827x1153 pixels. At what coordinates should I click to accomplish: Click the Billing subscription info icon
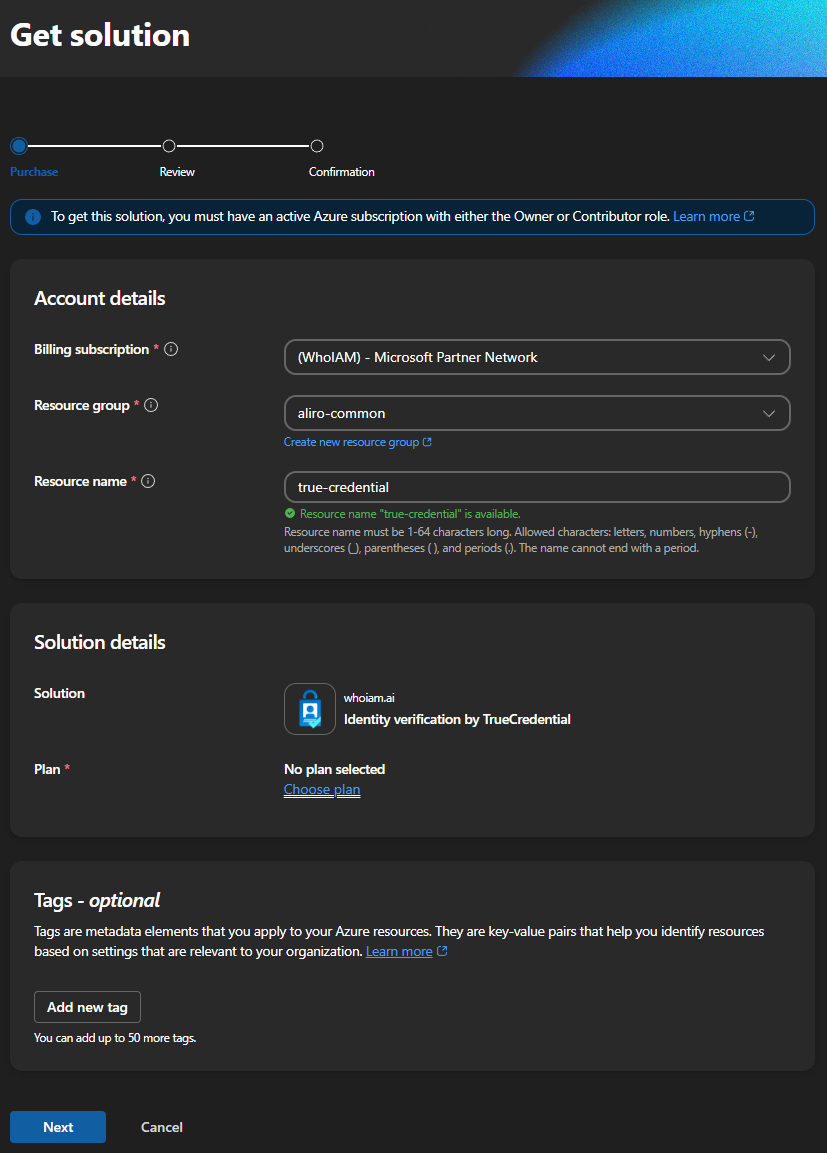(x=171, y=349)
